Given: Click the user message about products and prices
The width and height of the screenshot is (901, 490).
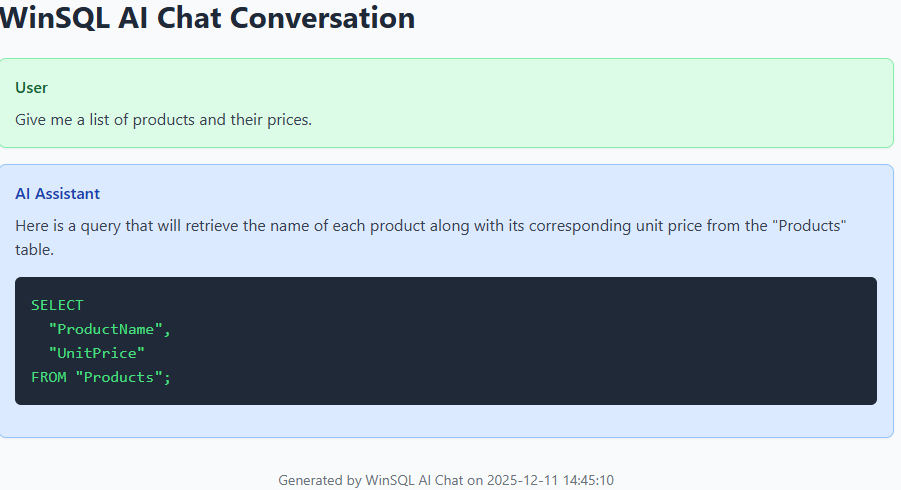Looking at the screenshot, I should tap(163, 120).
